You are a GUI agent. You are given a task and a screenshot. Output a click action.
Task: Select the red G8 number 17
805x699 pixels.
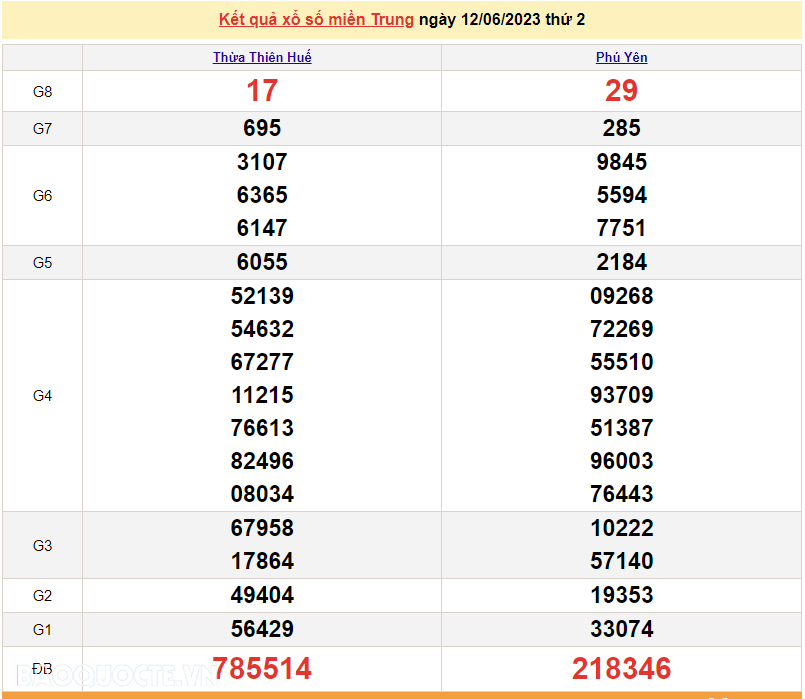(x=262, y=91)
